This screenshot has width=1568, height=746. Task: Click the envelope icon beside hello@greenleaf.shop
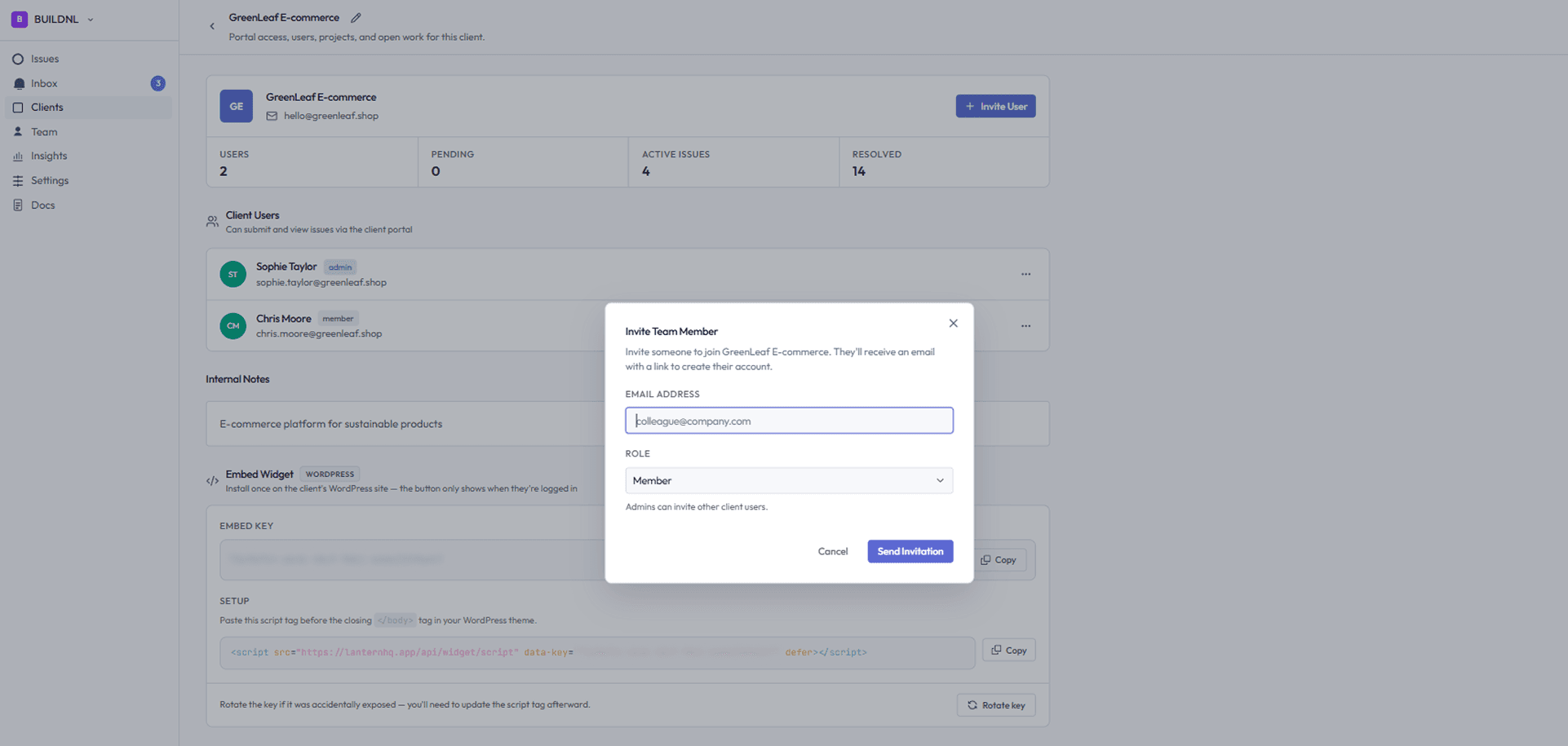pos(272,116)
